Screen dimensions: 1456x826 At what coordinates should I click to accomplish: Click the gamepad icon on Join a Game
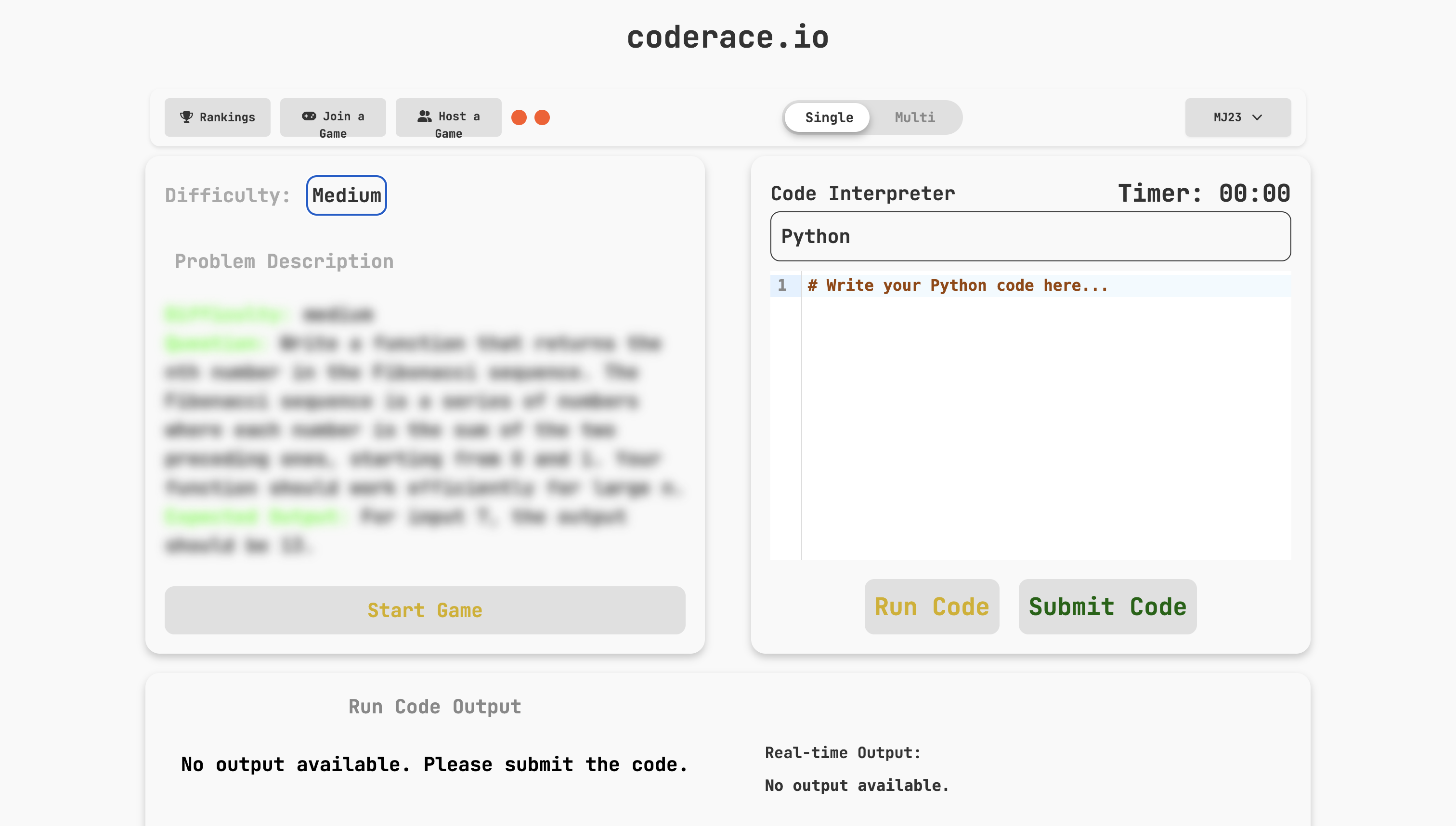pos(309,116)
